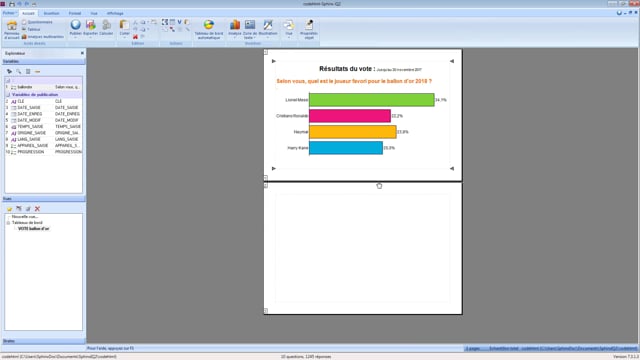The height and width of the screenshot is (360, 640).
Task: Select the TEMPS_SAISIE variable row
Action: pos(43,127)
